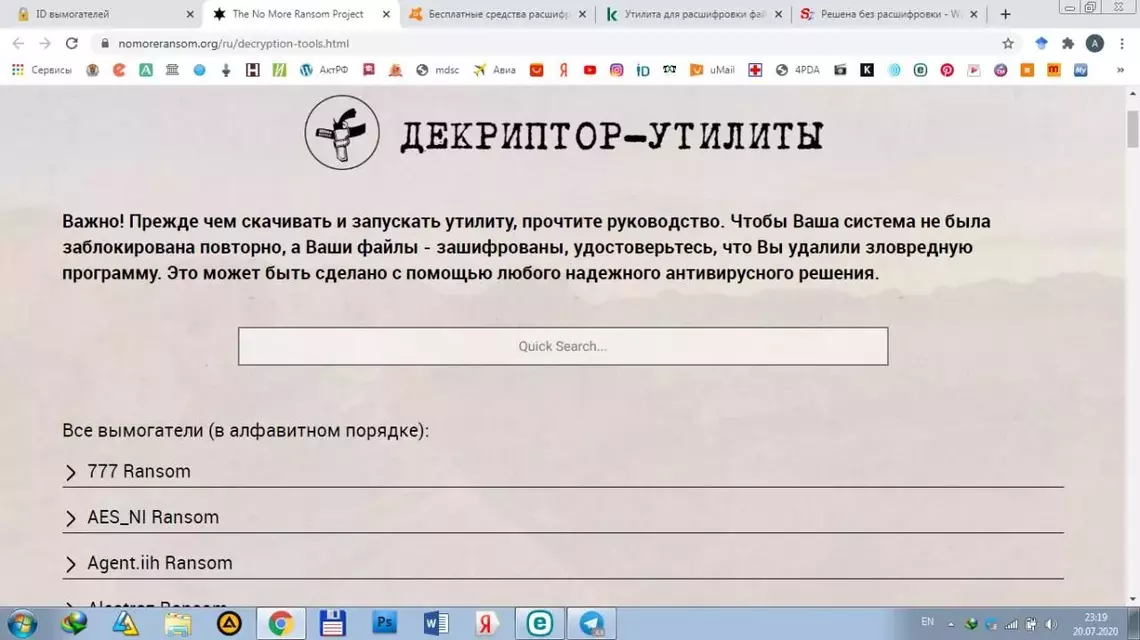1140x640 pixels.
Task: Switch to Решена без расшифровки tab
Action: (x=890, y=14)
